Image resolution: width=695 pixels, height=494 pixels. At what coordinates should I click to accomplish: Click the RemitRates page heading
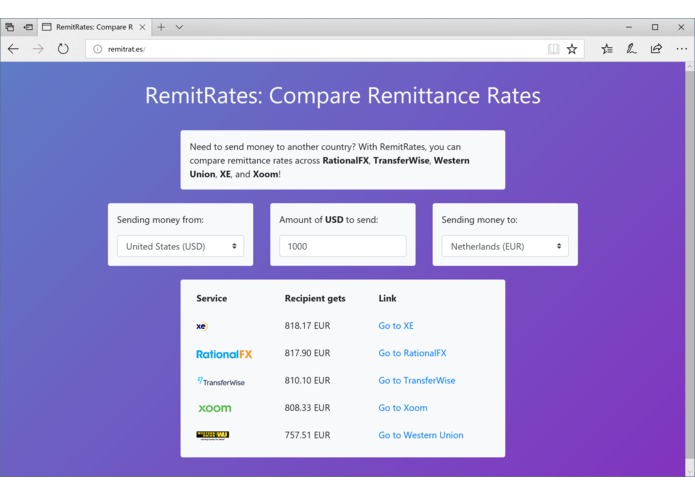tap(343, 96)
